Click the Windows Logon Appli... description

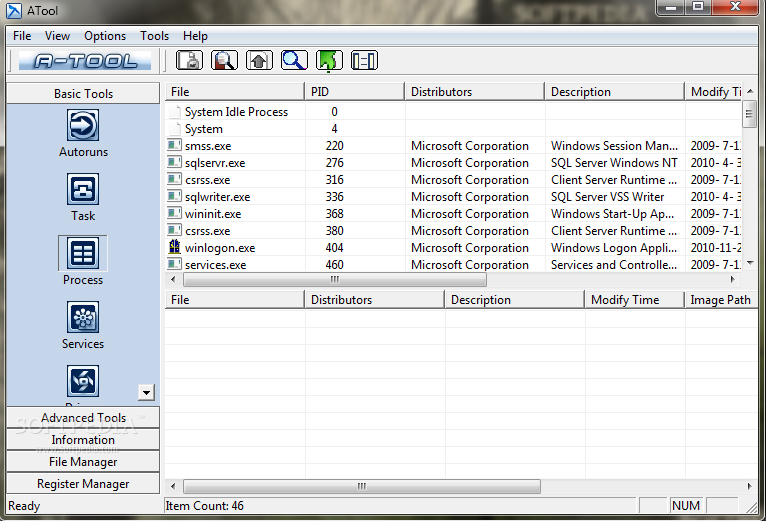614,248
